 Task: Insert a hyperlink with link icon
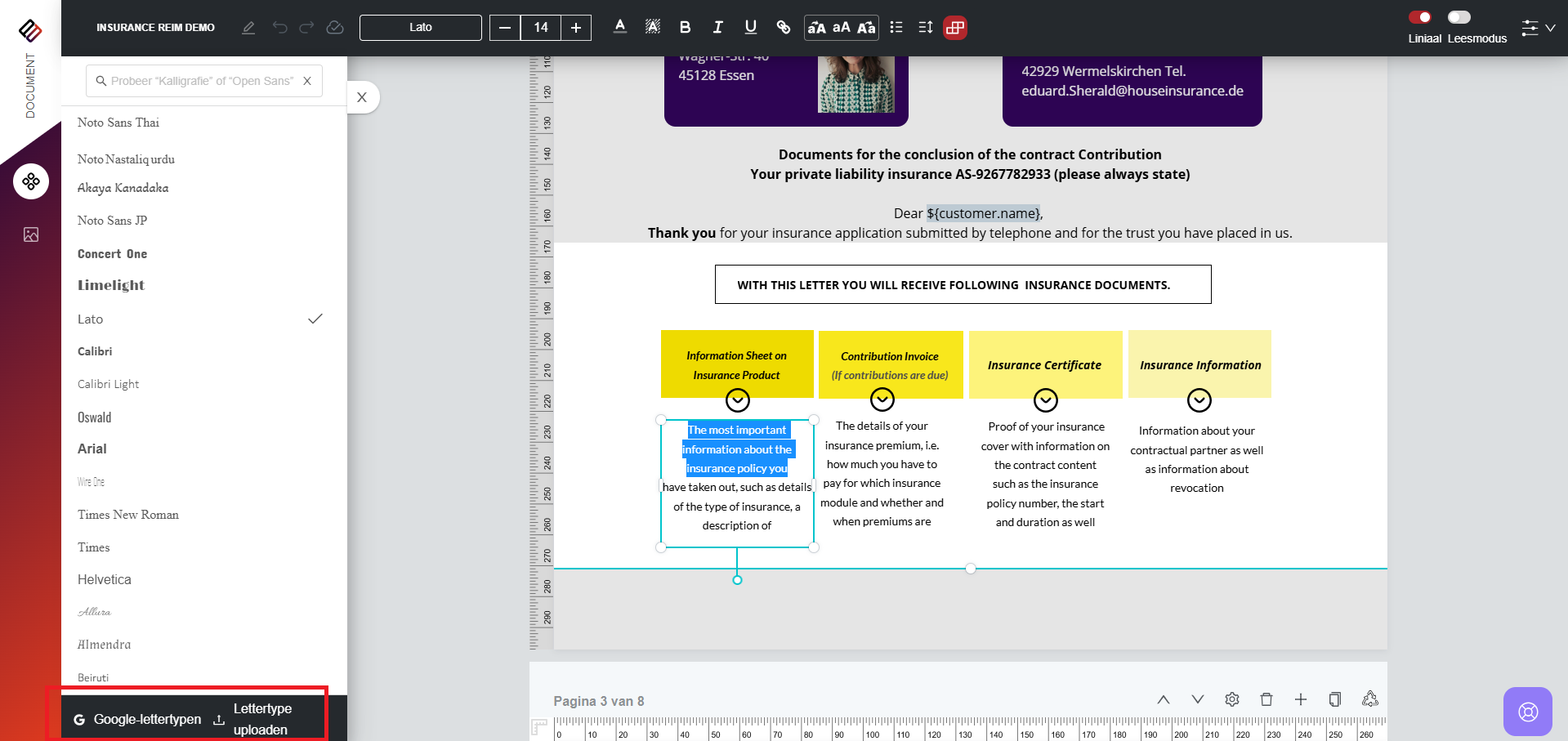tap(783, 28)
